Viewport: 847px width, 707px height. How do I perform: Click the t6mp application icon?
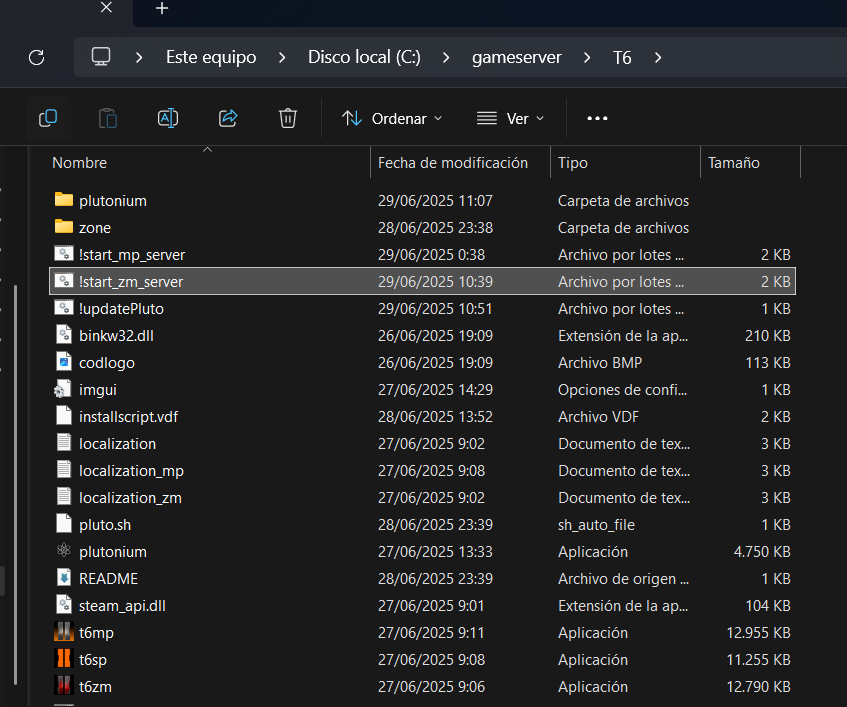(x=64, y=632)
